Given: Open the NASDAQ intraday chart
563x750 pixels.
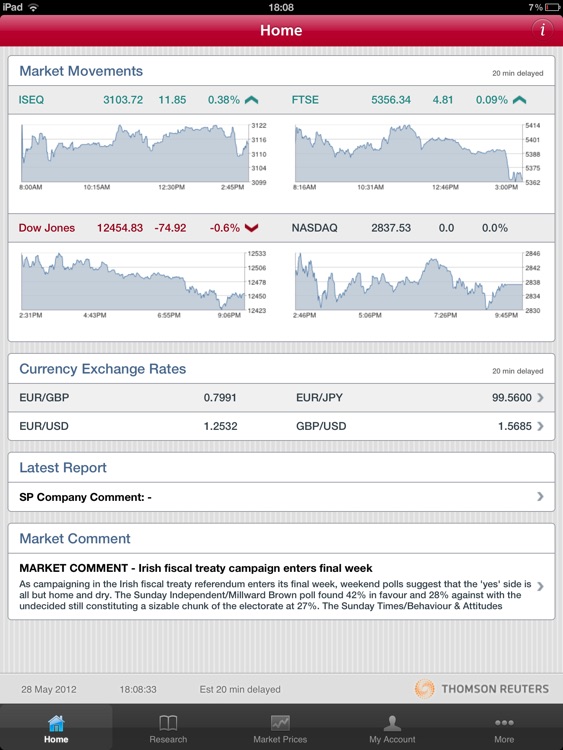Looking at the screenshot, I should (417, 285).
